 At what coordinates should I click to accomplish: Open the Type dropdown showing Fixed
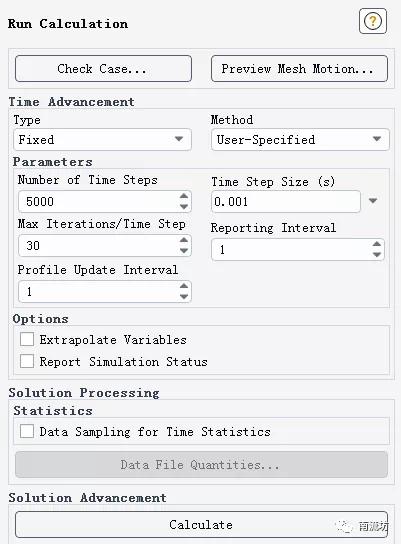pos(102,139)
